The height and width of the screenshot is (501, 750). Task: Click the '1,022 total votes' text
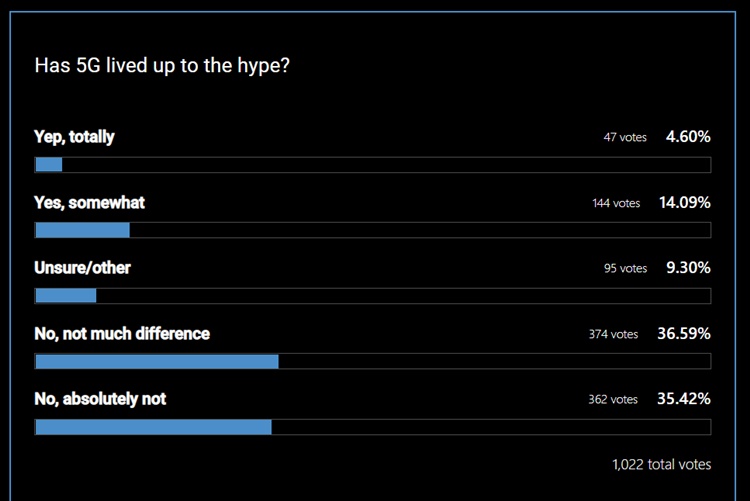(662, 465)
